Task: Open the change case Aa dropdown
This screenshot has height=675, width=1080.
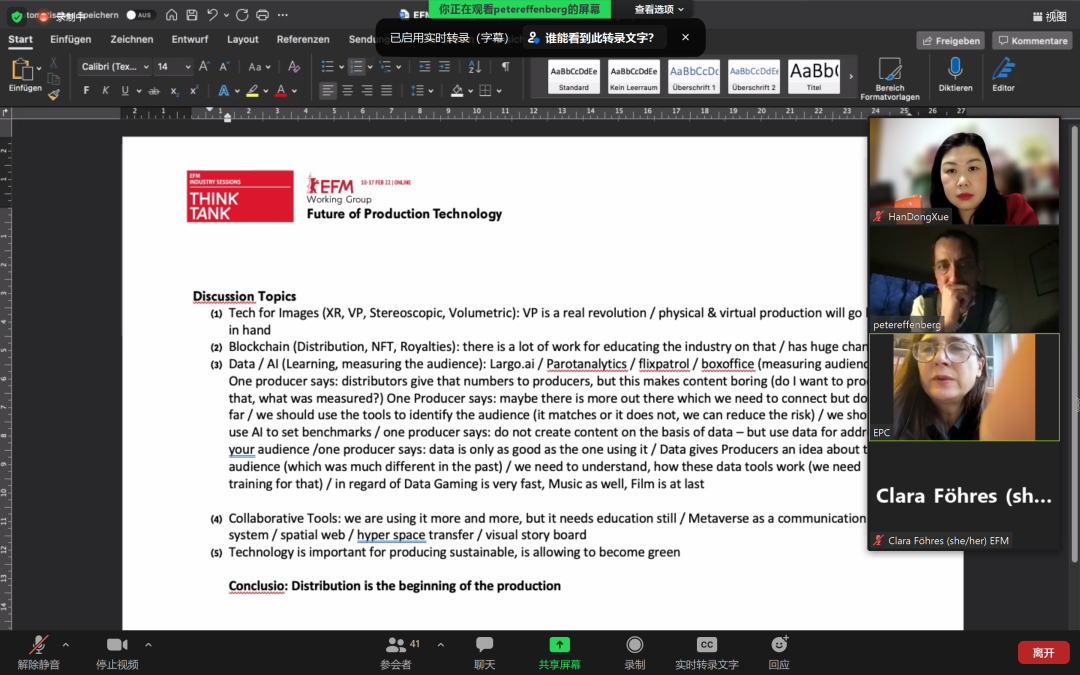Action: tap(259, 67)
